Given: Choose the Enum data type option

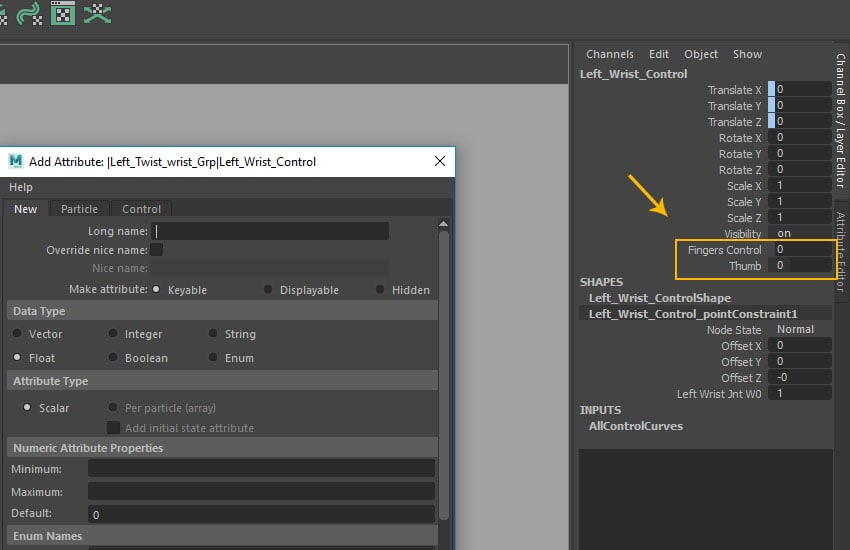Looking at the screenshot, I should coord(214,358).
